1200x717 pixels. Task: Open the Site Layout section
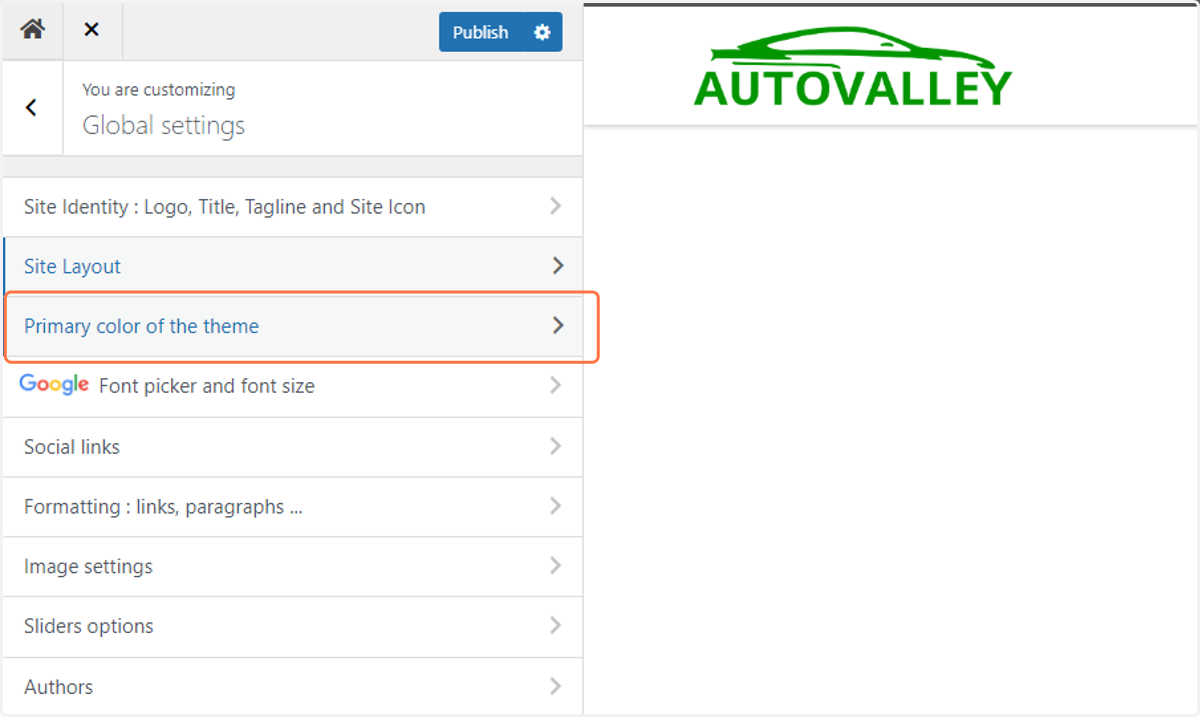point(292,267)
